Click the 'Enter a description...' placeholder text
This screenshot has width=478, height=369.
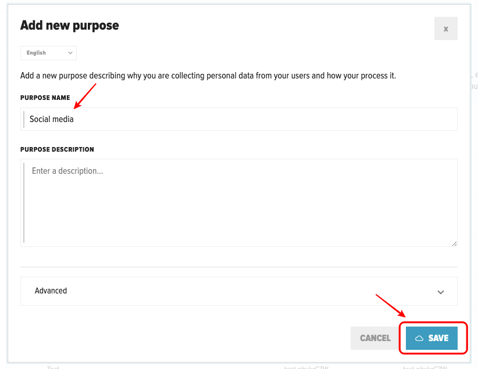coord(67,171)
